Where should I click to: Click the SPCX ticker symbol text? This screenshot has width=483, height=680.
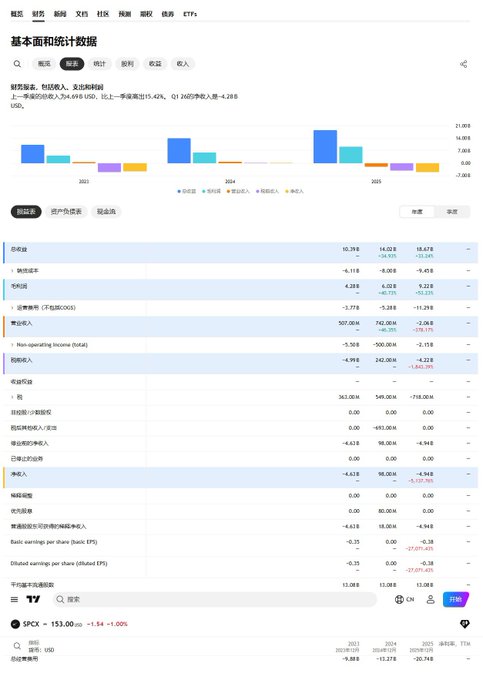coord(31,624)
